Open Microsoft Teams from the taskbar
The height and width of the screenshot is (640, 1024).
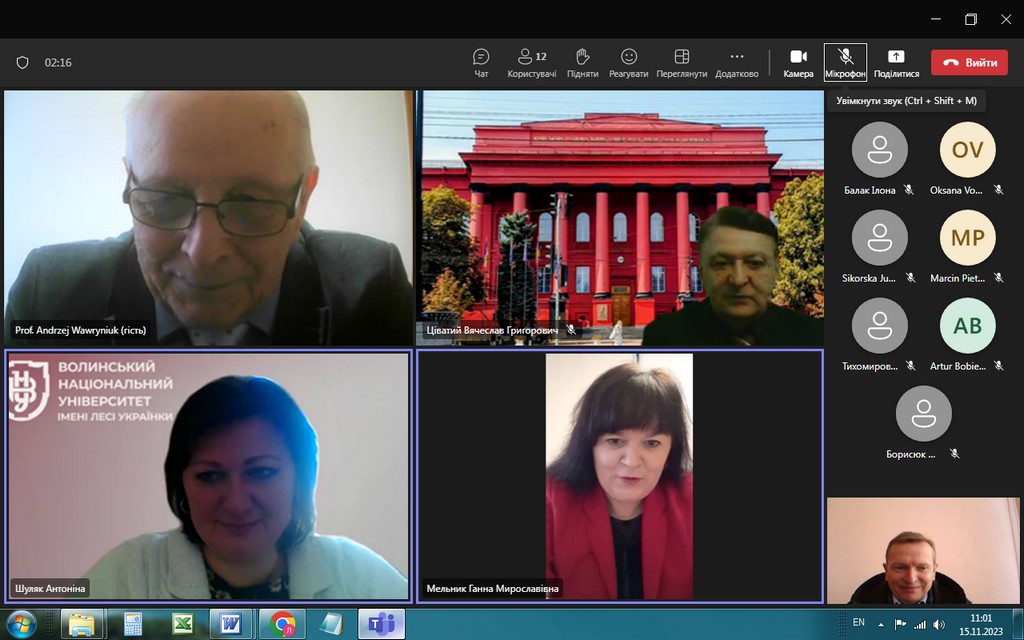click(381, 624)
